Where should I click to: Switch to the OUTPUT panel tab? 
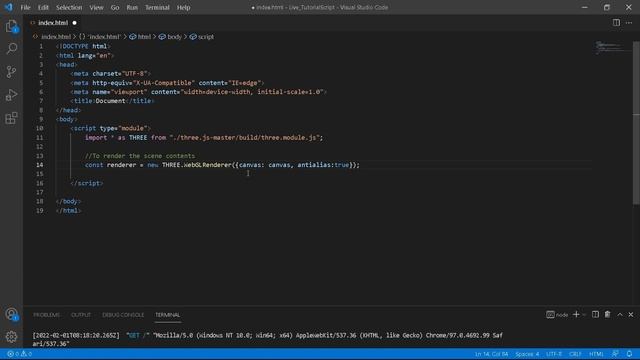click(81, 315)
